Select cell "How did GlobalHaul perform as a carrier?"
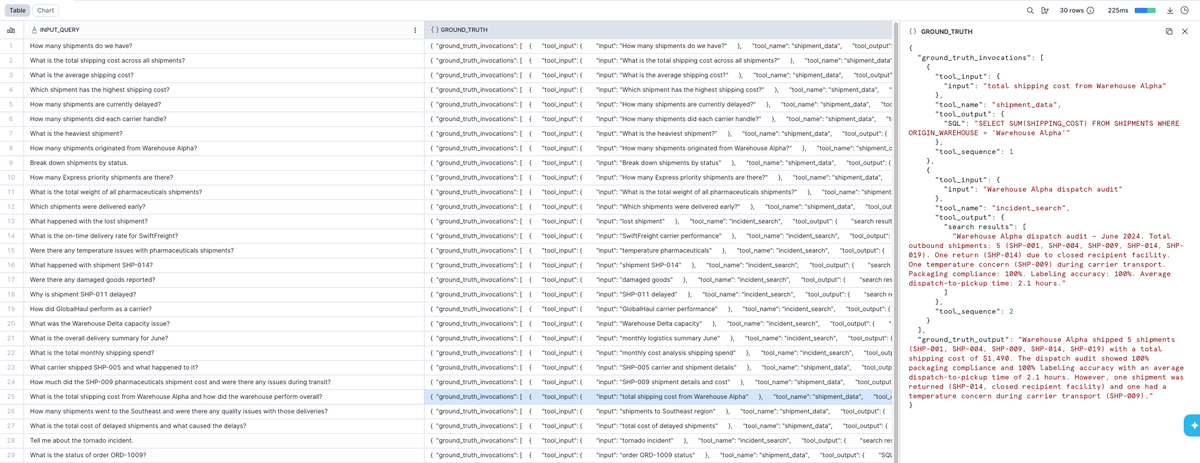The image size is (1200, 463). point(223,309)
